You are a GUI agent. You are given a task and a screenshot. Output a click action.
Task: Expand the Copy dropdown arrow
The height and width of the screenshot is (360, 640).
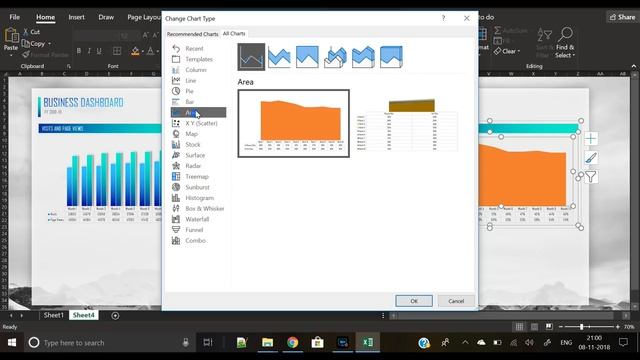pos(50,43)
